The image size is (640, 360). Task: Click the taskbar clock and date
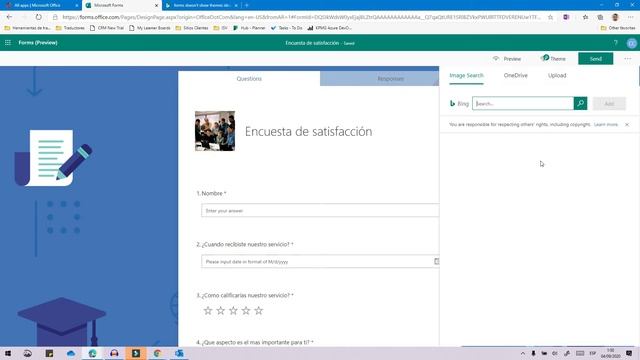click(x=611, y=353)
